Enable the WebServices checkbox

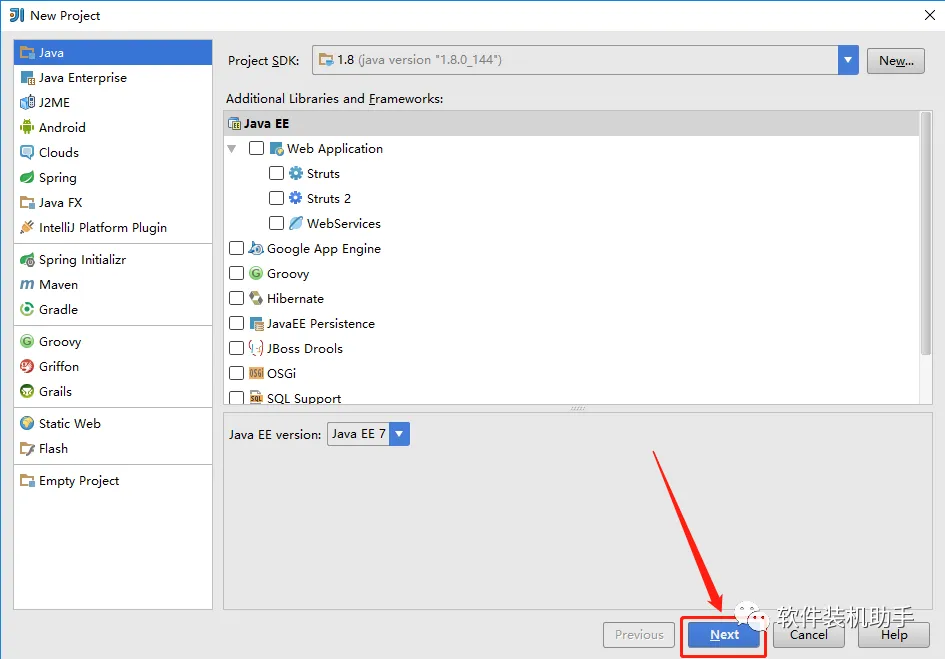(276, 223)
